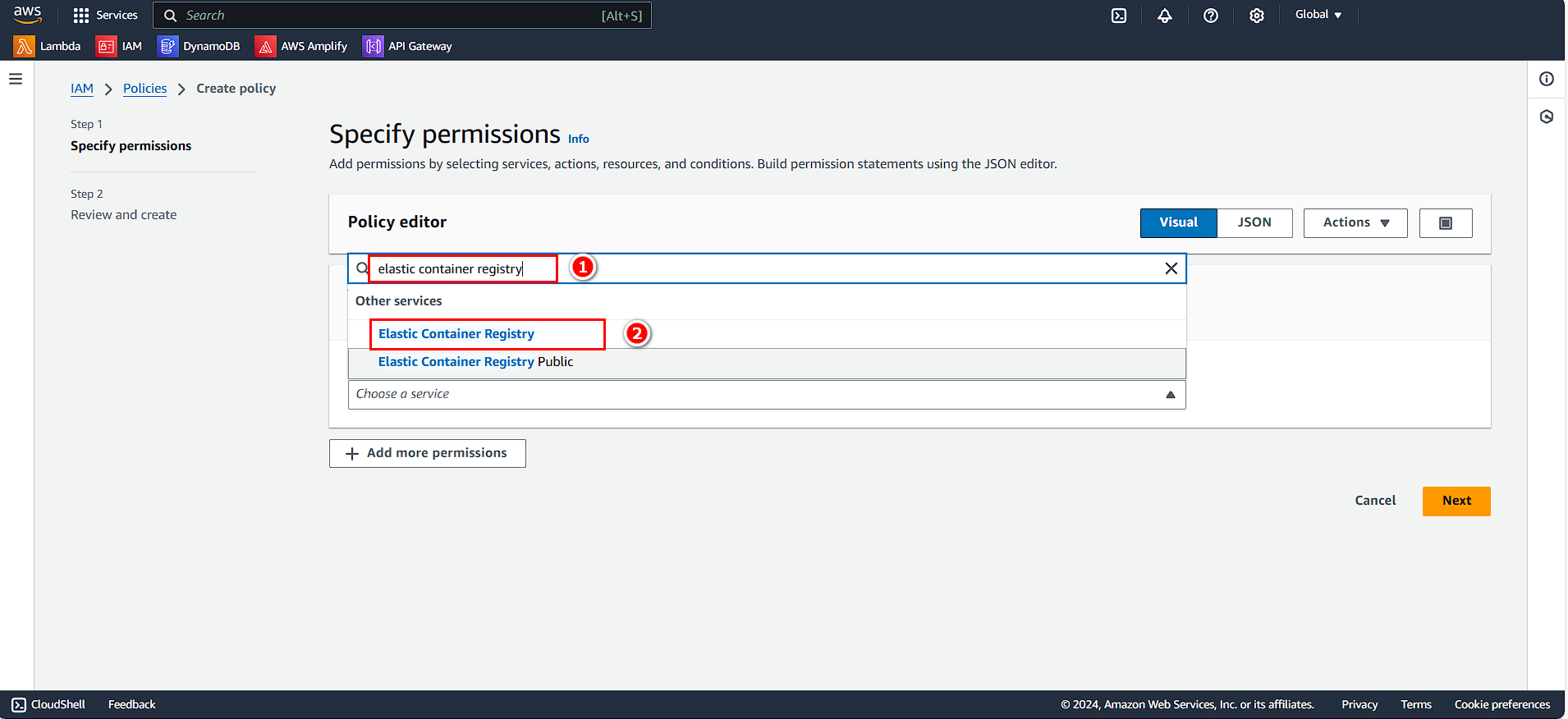Click the orange Next button
Viewport: 1568px width, 719px height.
tap(1456, 501)
